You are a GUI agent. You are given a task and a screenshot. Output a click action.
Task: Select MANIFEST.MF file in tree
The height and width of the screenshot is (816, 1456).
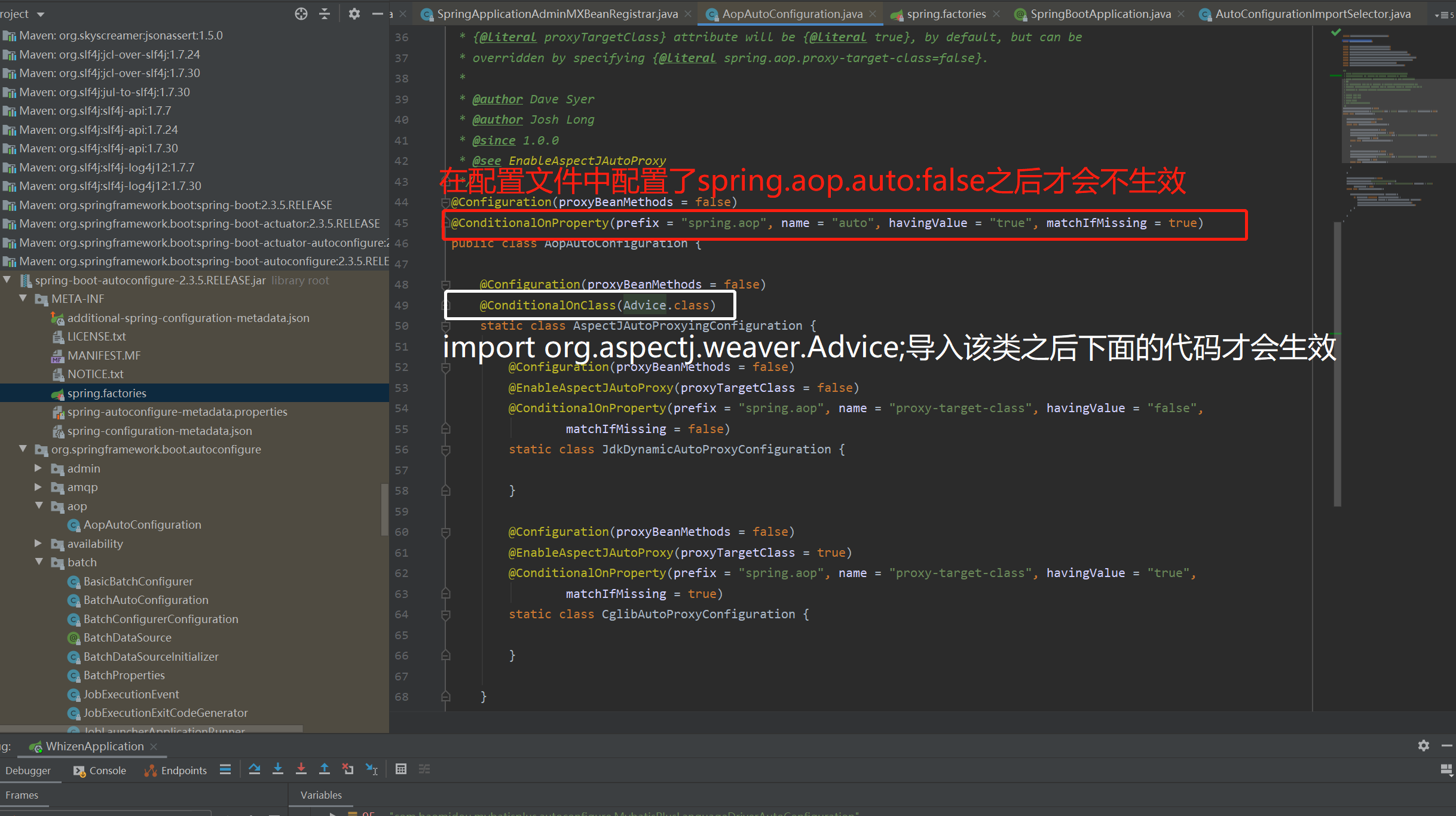click(x=104, y=355)
